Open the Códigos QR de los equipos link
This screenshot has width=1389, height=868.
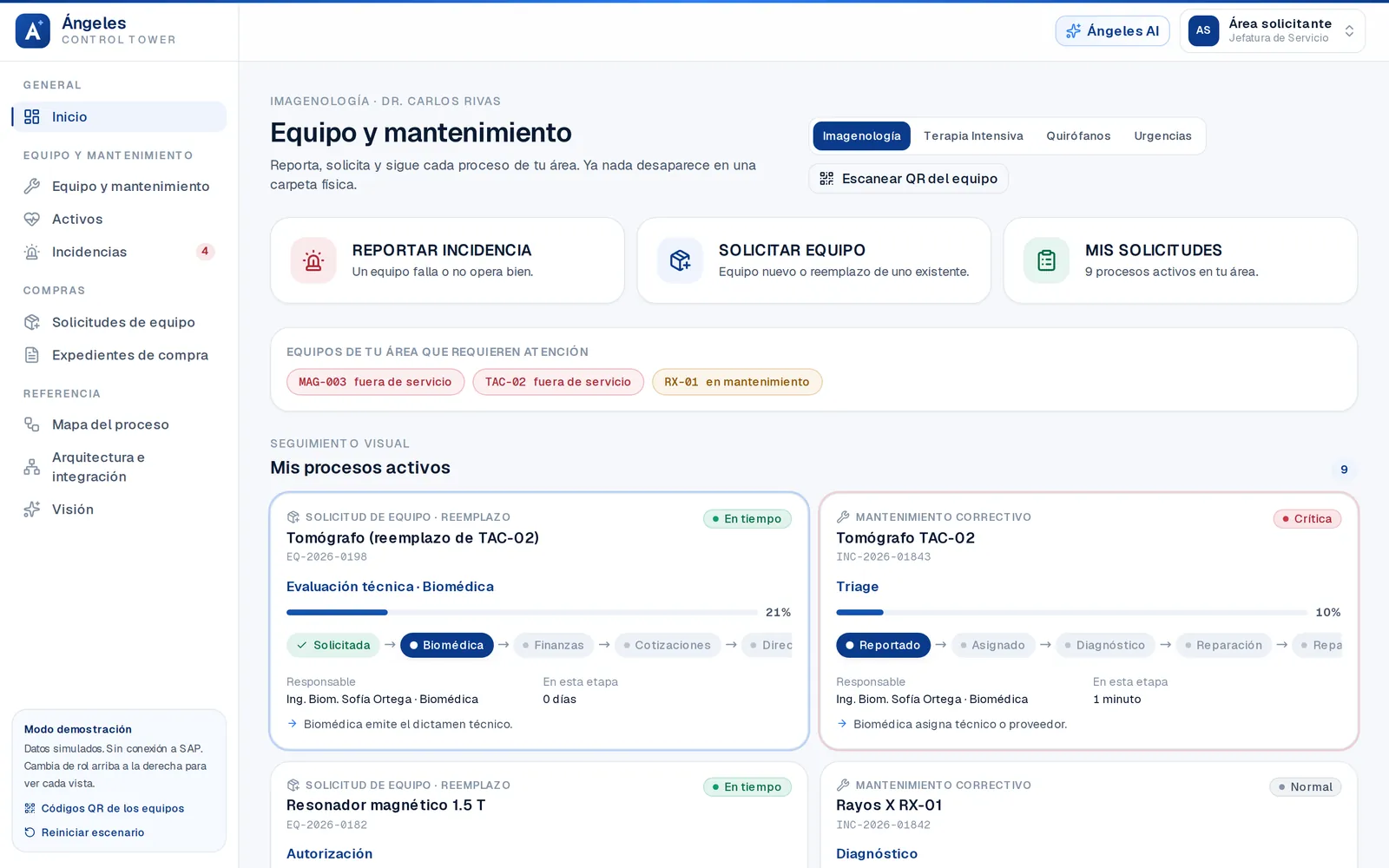click(x=104, y=808)
